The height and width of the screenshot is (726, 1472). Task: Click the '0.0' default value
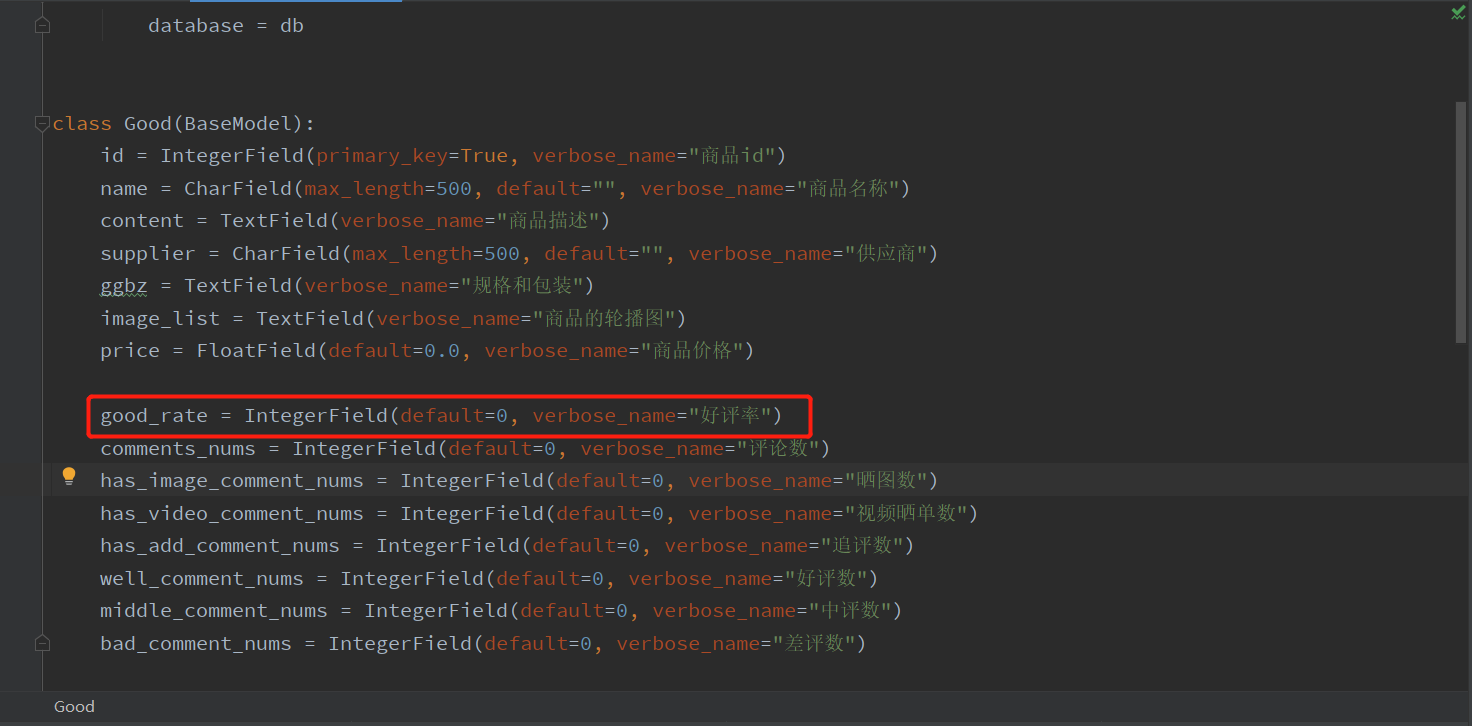442,351
